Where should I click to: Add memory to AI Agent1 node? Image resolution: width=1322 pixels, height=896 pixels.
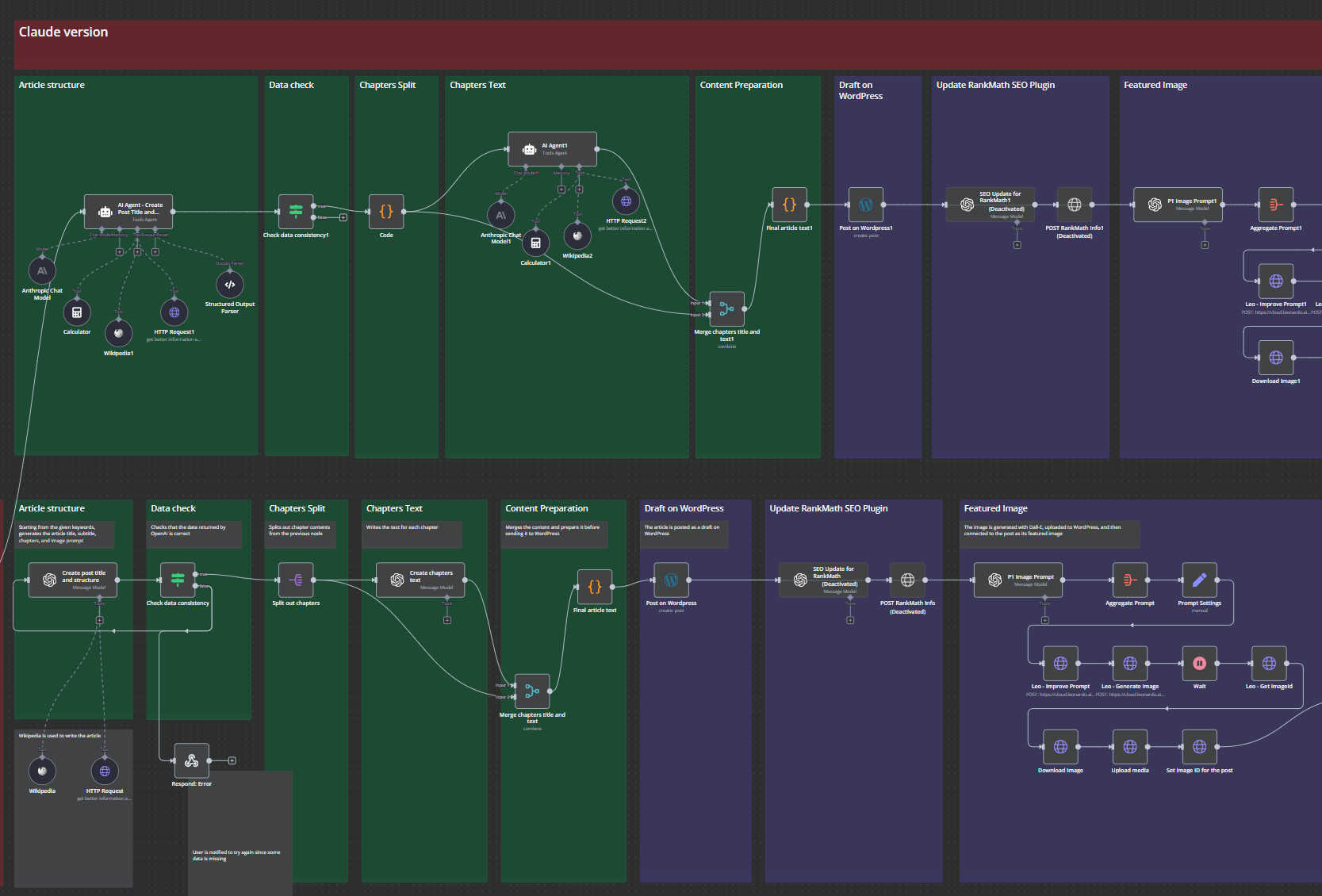pos(561,190)
